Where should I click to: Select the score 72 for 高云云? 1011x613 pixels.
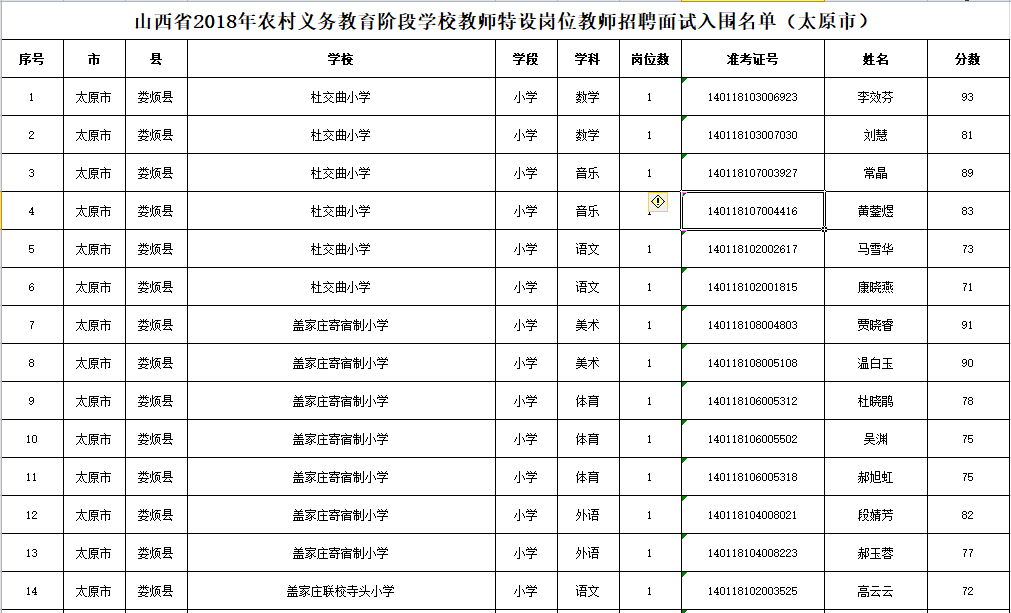(x=967, y=590)
